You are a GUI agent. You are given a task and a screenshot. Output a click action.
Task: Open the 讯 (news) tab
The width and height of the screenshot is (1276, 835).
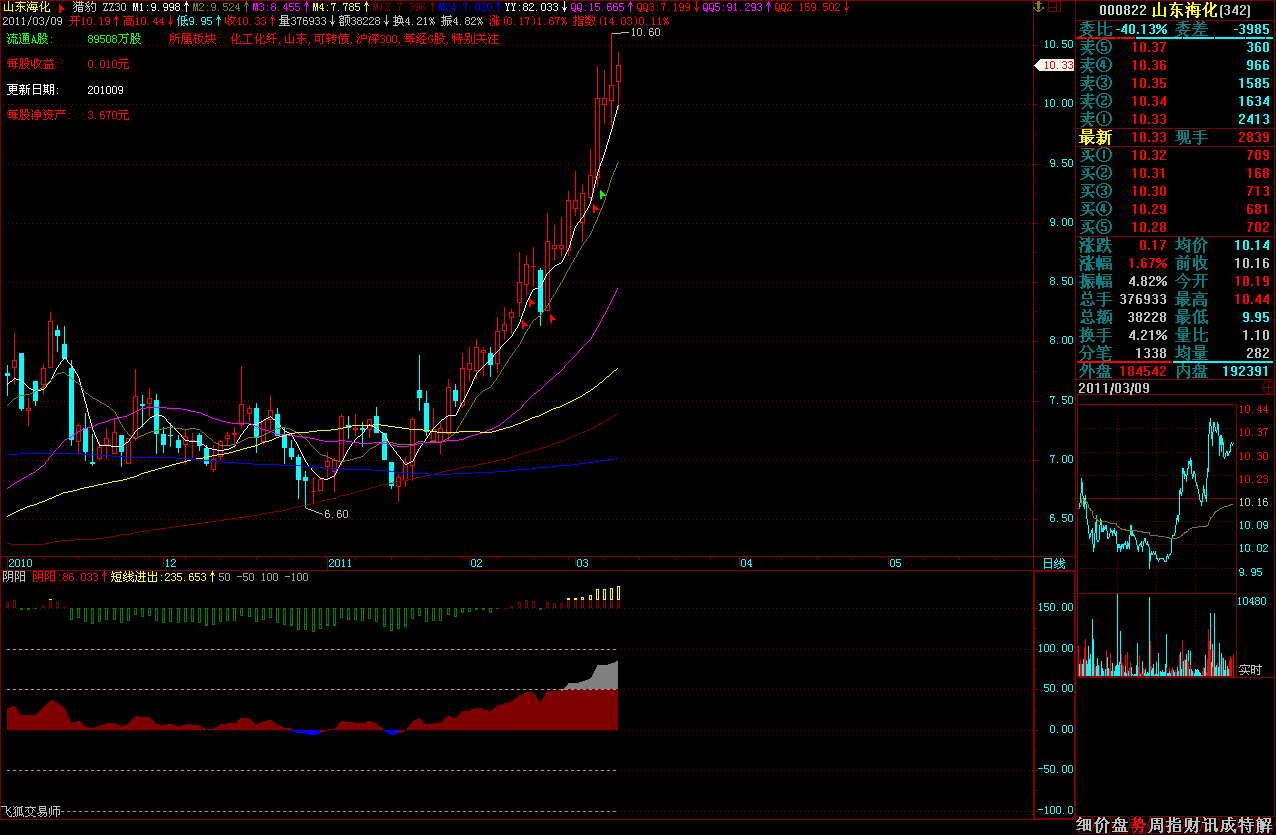1210,825
